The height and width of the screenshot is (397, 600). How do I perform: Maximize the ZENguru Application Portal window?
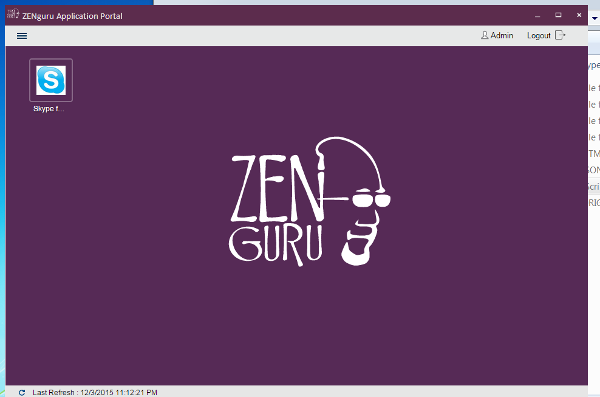coord(558,15)
